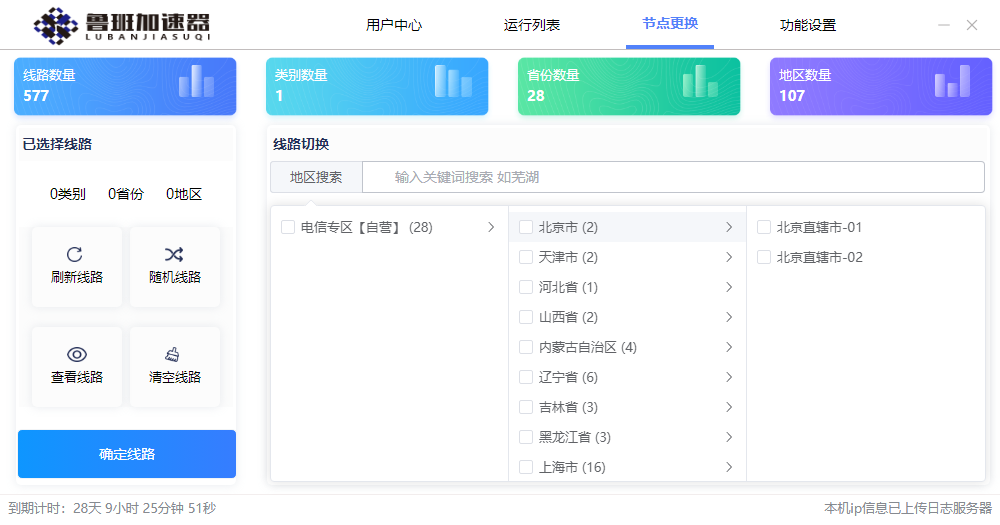Expand the 电信专区 category chevron
The image size is (1000, 525).
point(491,227)
